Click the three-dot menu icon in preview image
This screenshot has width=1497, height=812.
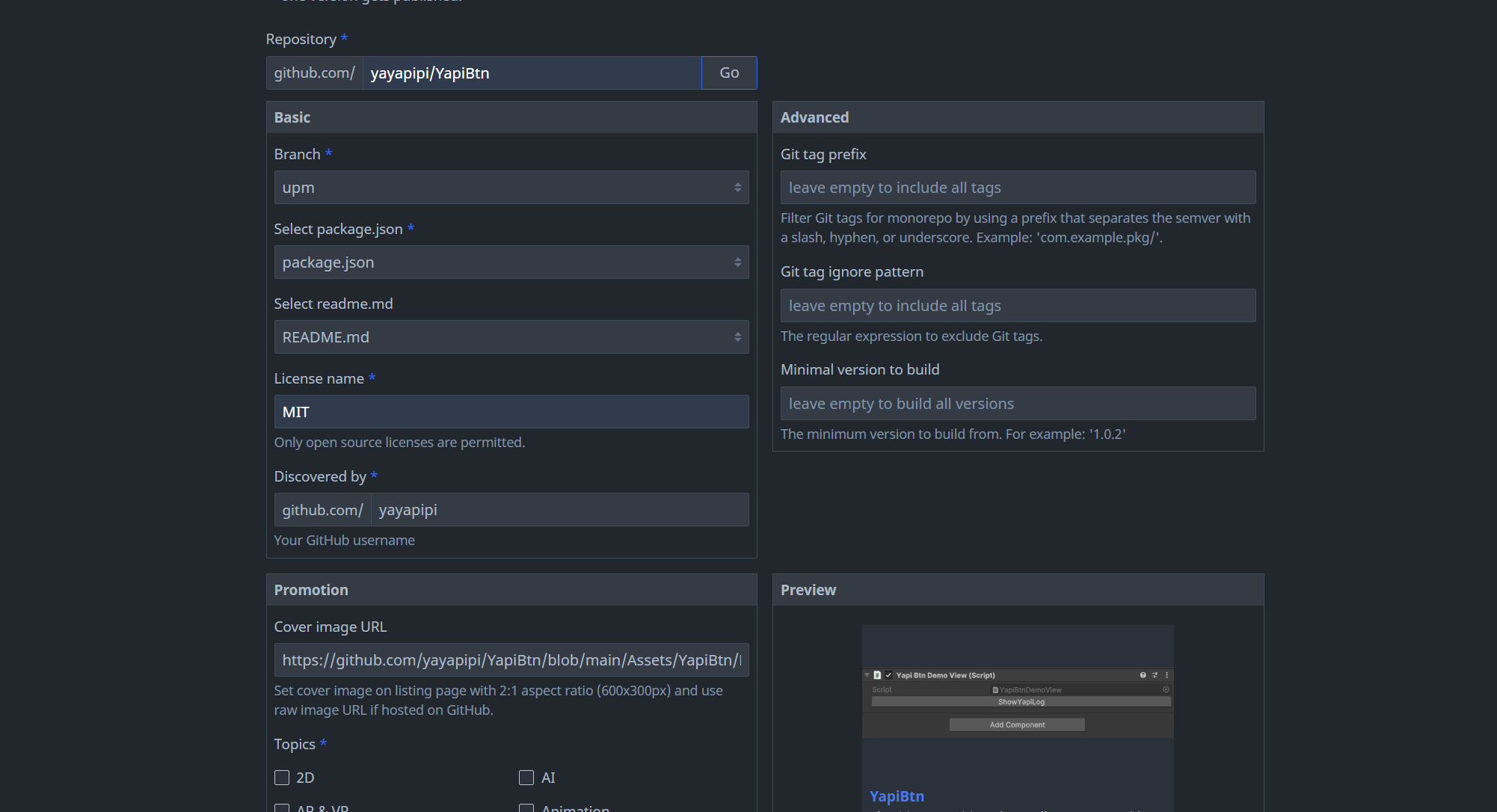[x=1166, y=675]
